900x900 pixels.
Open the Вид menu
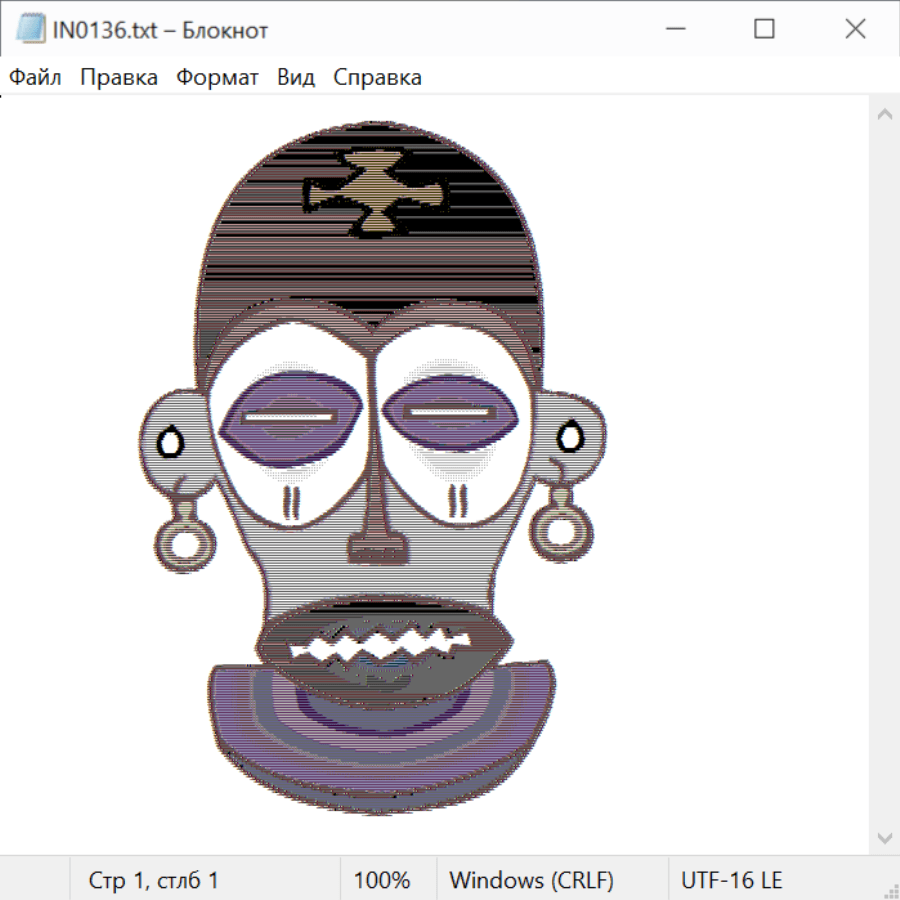pyautogui.click(x=296, y=78)
